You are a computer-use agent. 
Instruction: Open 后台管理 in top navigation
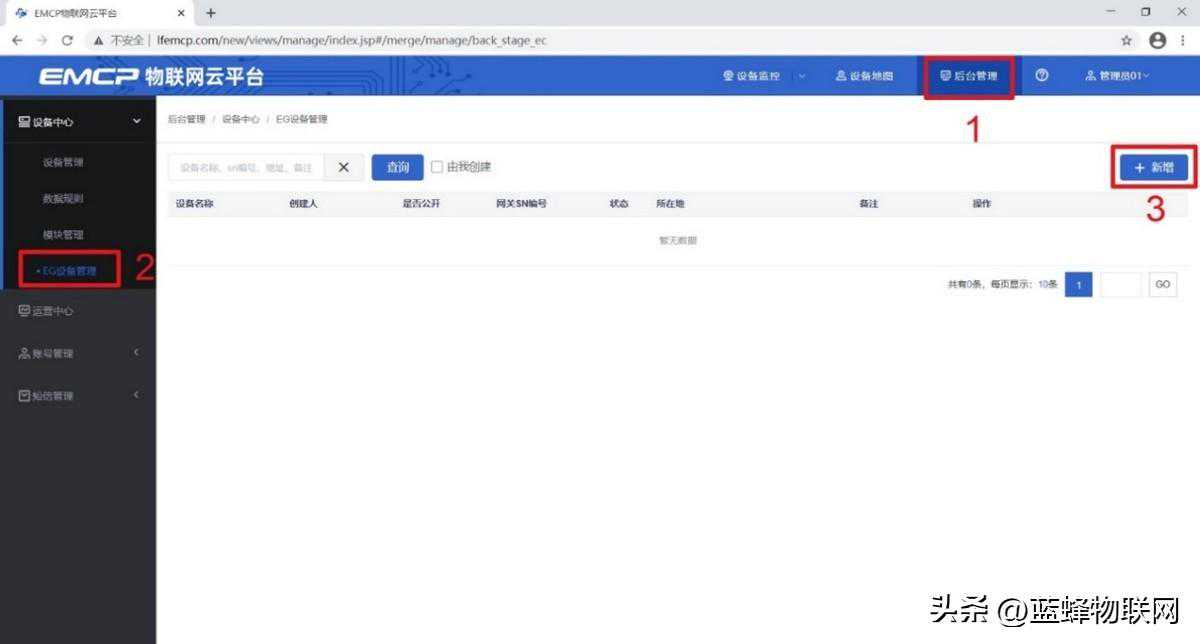point(969,76)
